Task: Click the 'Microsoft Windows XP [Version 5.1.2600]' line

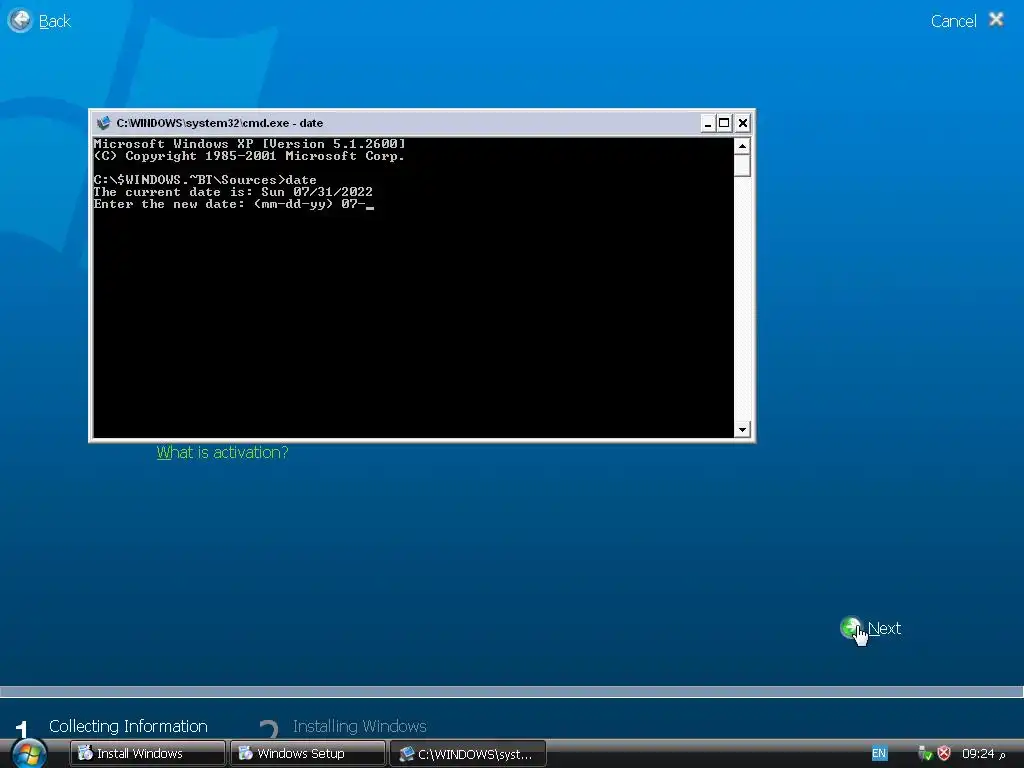Action: [249, 144]
